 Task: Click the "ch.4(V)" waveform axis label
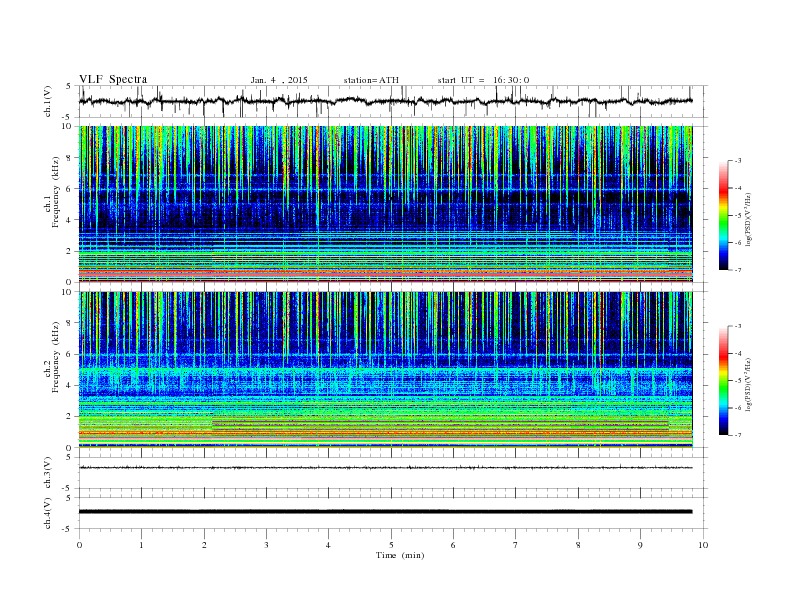pyautogui.click(x=48, y=513)
